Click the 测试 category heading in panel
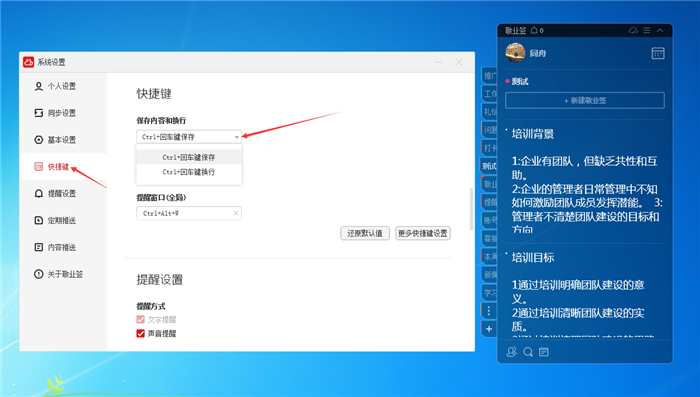The width and height of the screenshot is (700, 397). (x=520, y=81)
